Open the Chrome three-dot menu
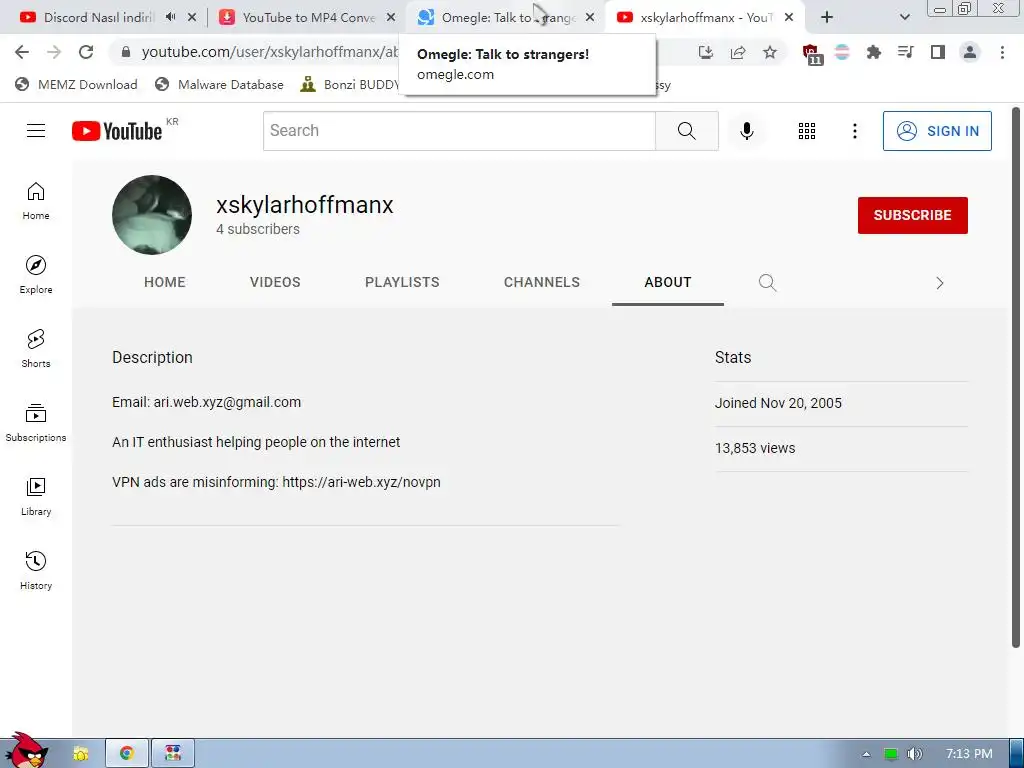Image resolution: width=1024 pixels, height=768 pixels. pyautogui.click(x=1002, y=52)
